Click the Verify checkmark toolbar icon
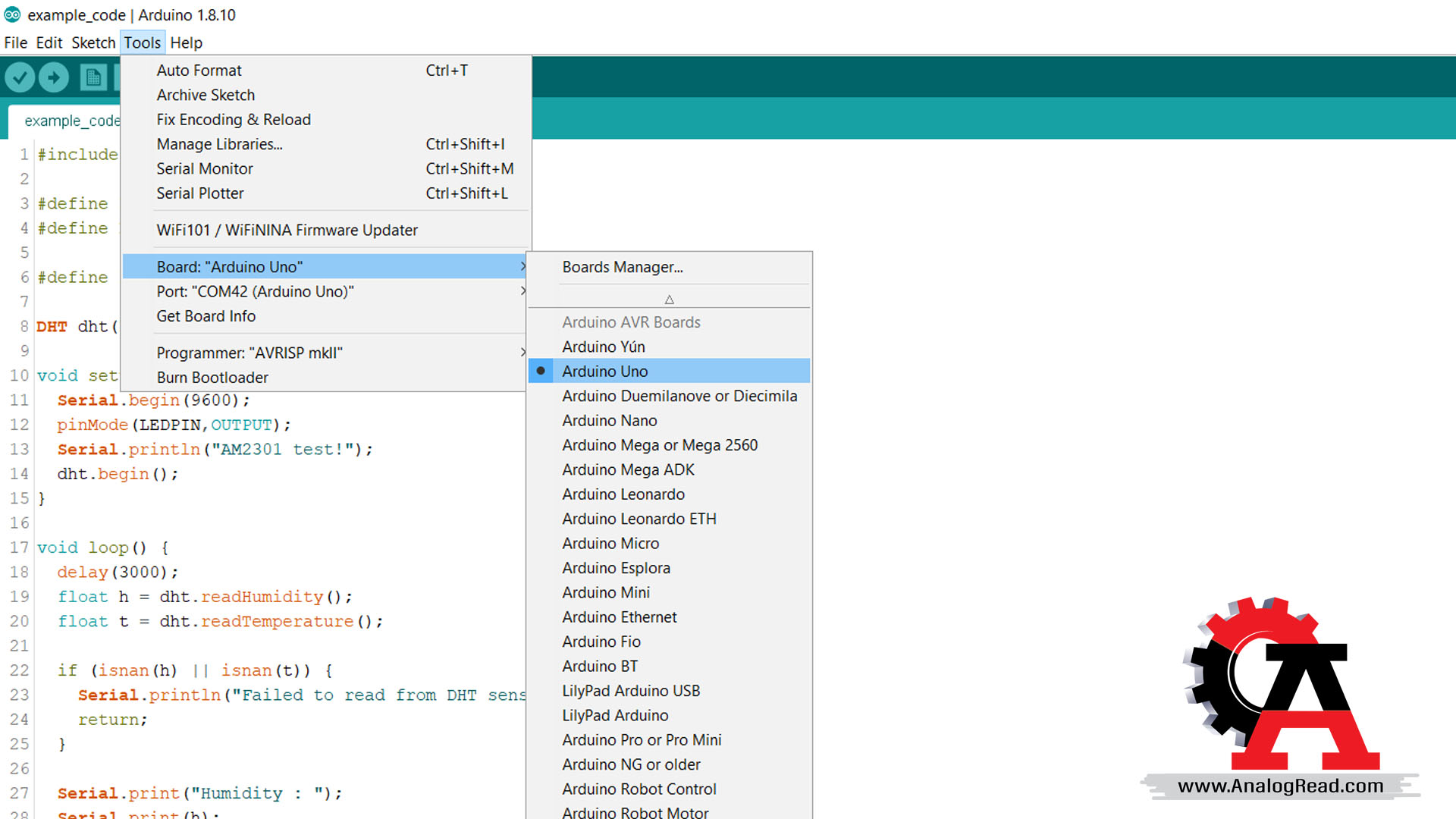The image size is (1456, 819). (x=20, y=77)
